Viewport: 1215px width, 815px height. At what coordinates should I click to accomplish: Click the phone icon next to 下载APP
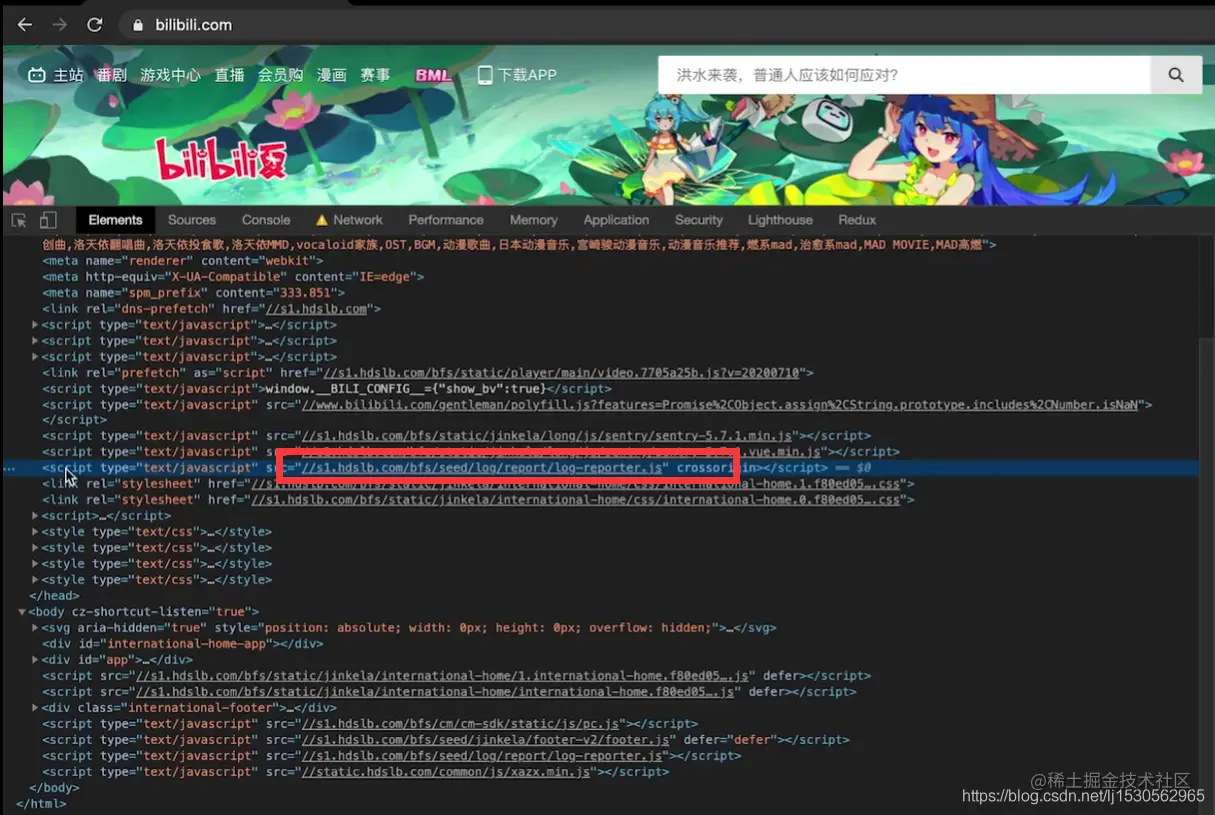(484, 74)
